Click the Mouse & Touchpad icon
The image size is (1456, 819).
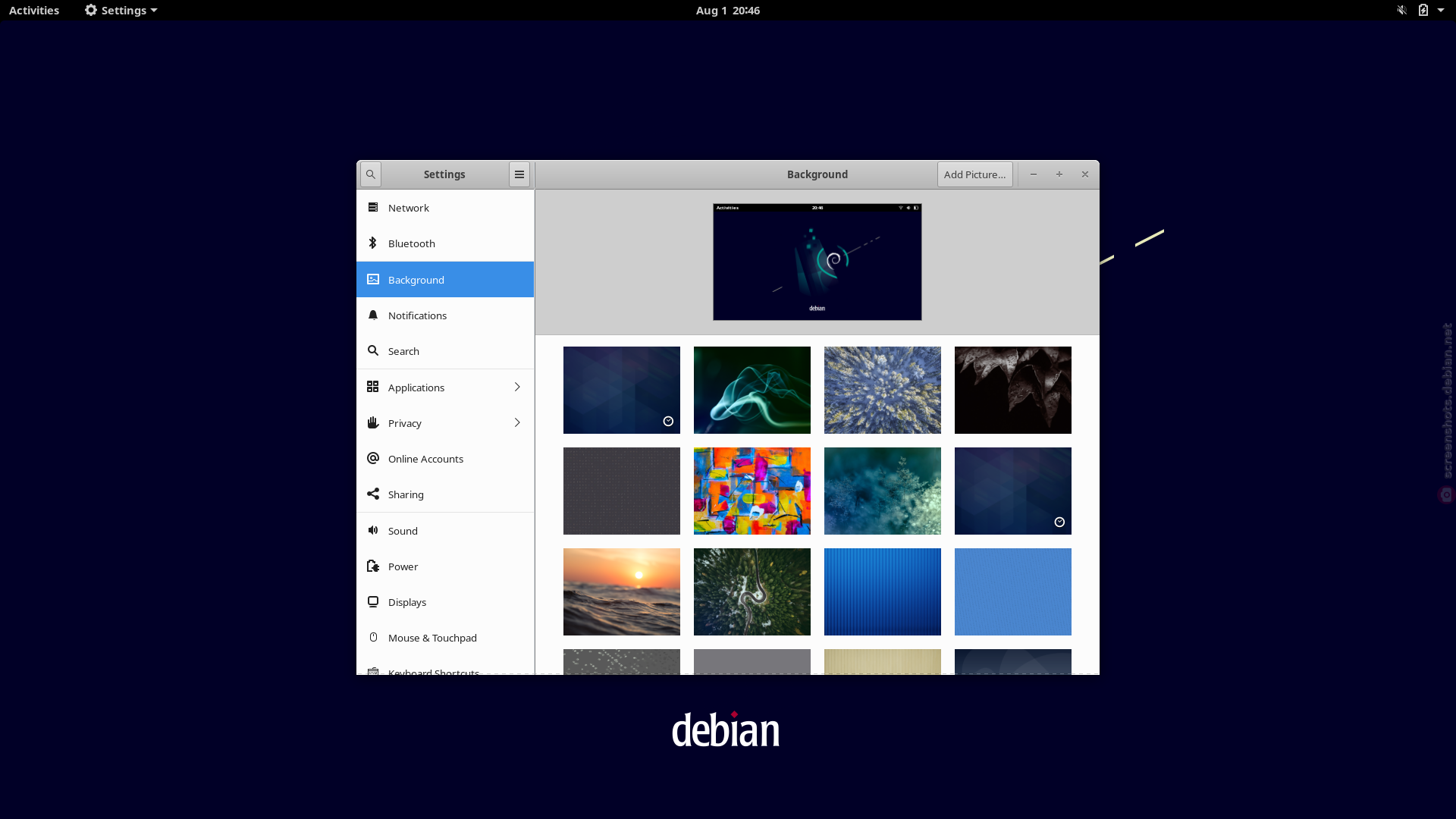click(x=373, y=637)
